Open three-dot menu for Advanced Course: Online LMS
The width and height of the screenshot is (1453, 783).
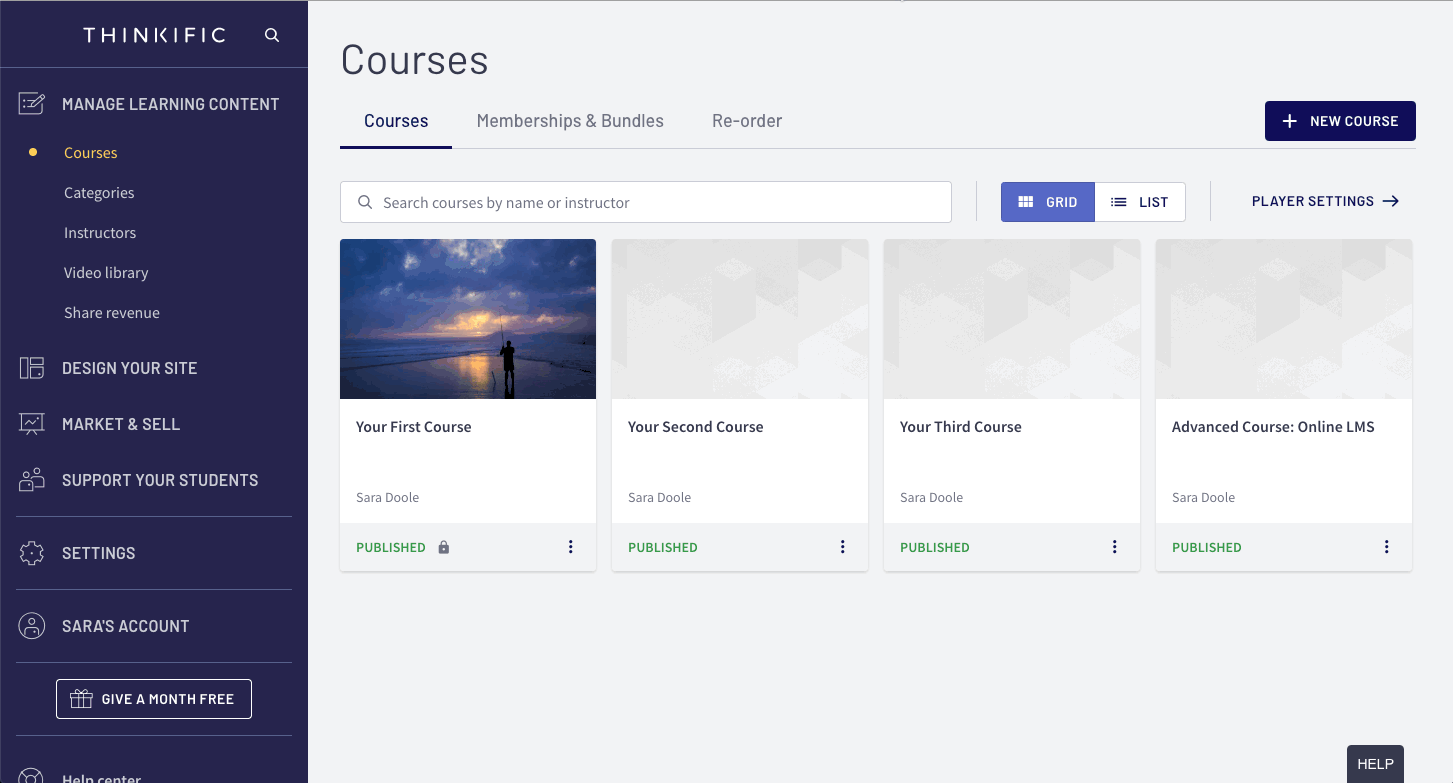click(1387, 547)
